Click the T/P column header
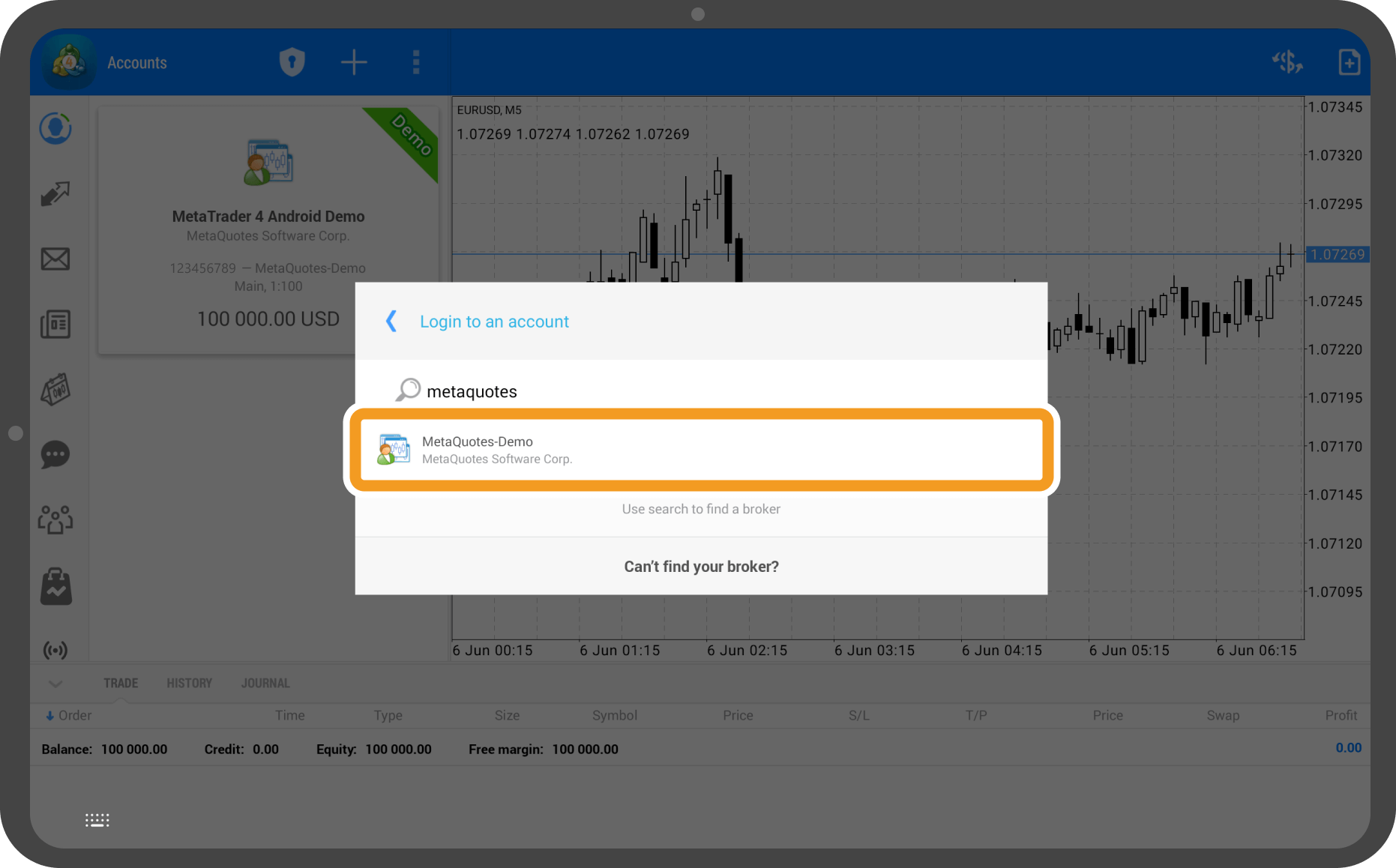1396x868 pixels. tap(976, 715)
